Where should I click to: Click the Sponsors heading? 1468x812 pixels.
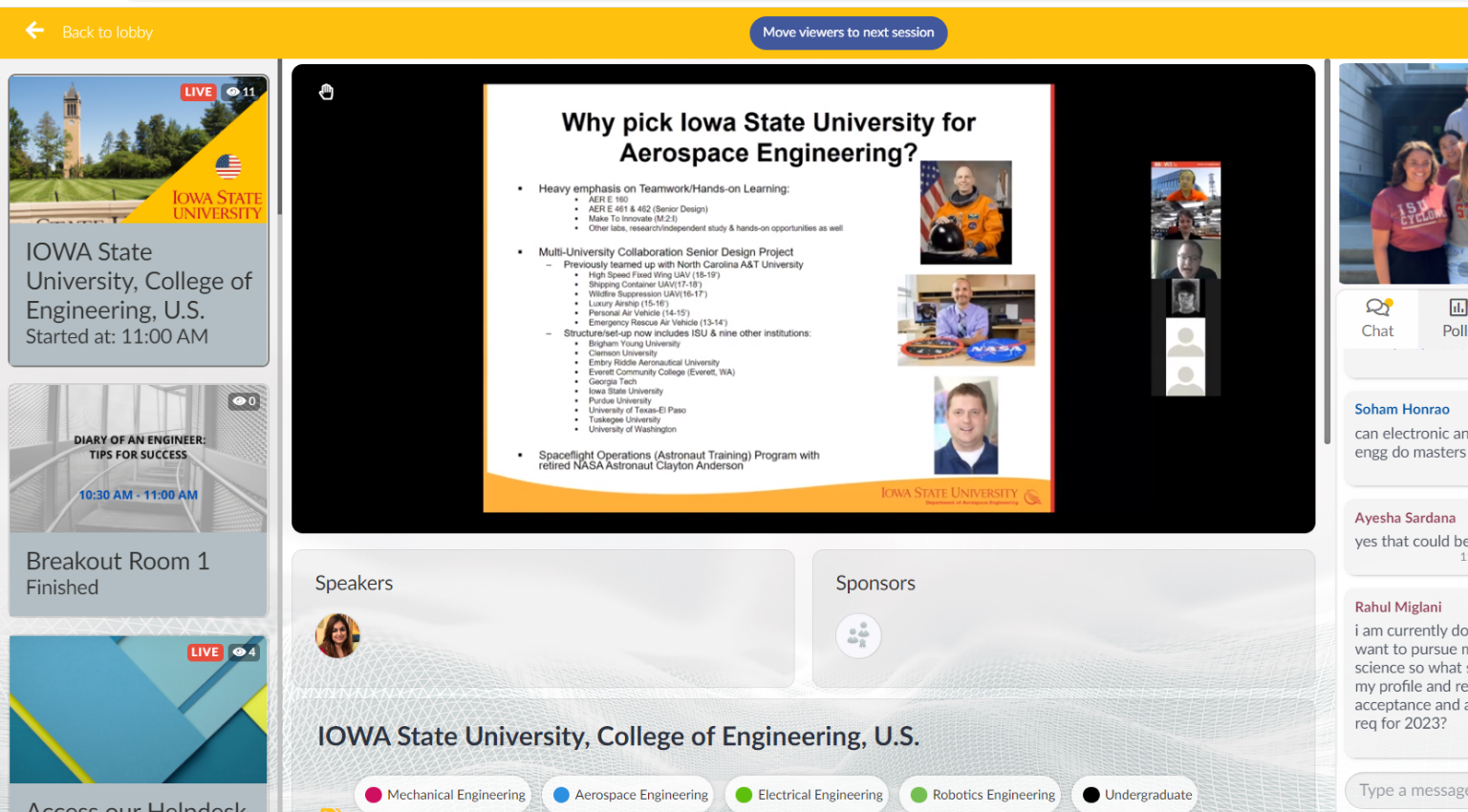tap(875, 583)
